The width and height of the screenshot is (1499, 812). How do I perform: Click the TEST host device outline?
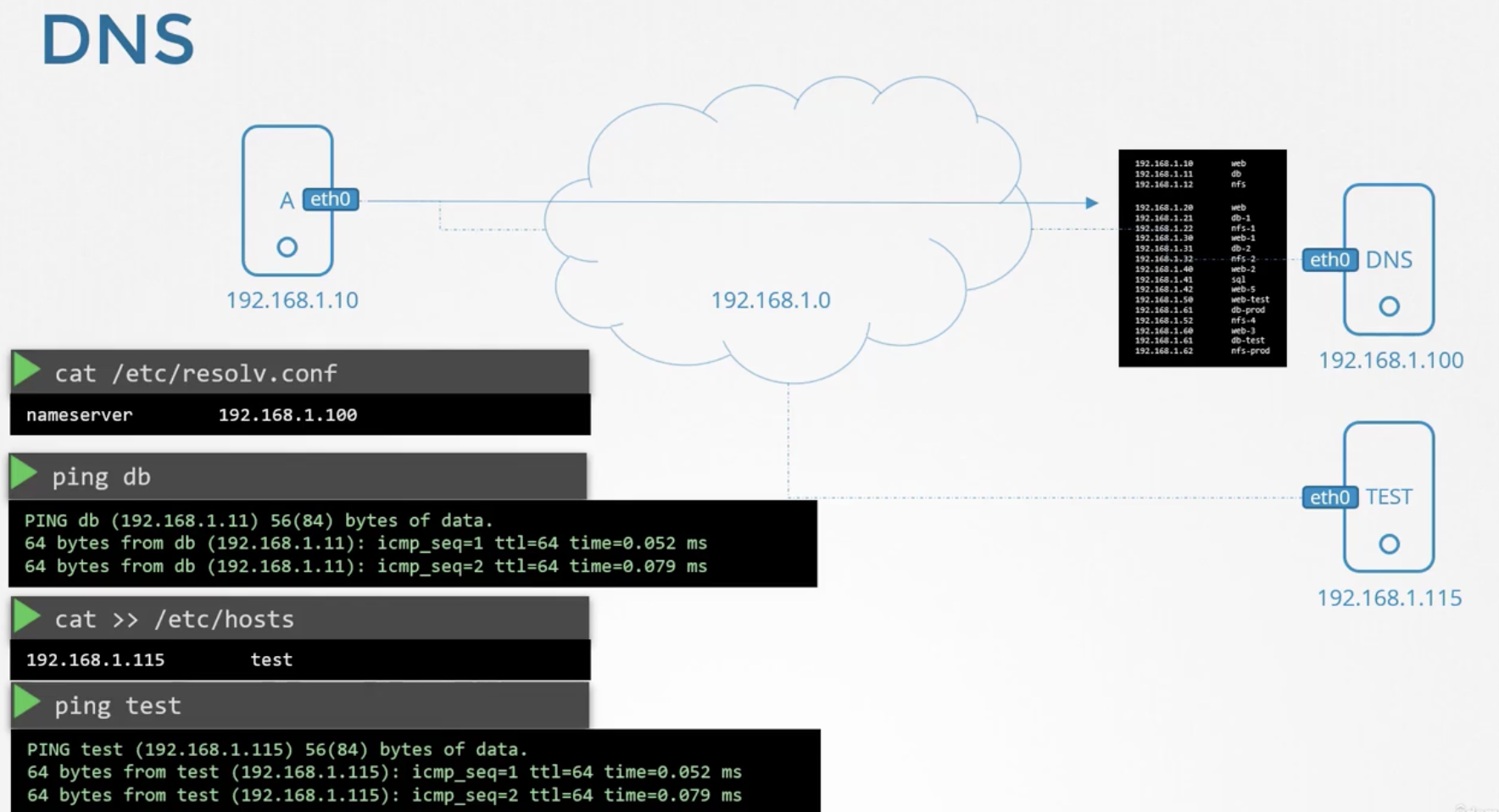pos(1389,497)
